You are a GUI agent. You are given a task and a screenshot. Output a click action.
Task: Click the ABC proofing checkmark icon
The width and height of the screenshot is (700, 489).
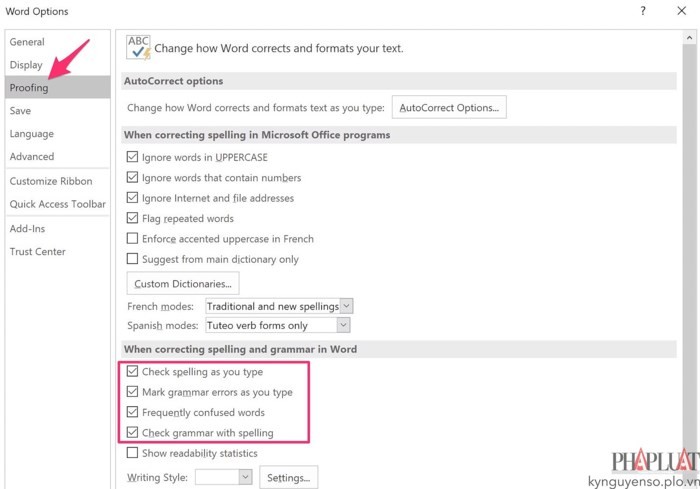pos(138,47)
